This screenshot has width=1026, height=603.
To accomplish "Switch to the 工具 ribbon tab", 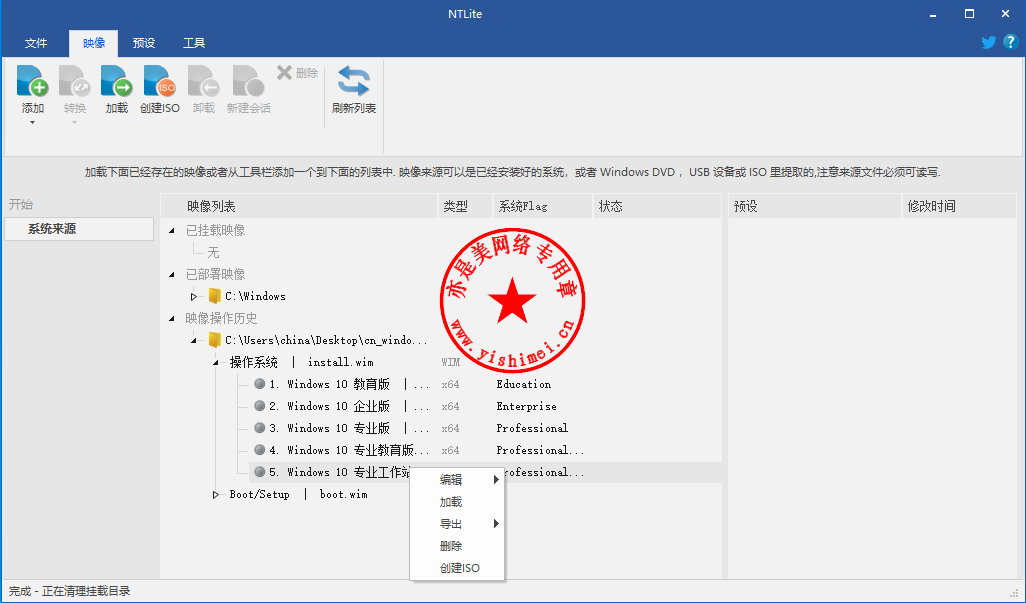I will coord(194,43).
